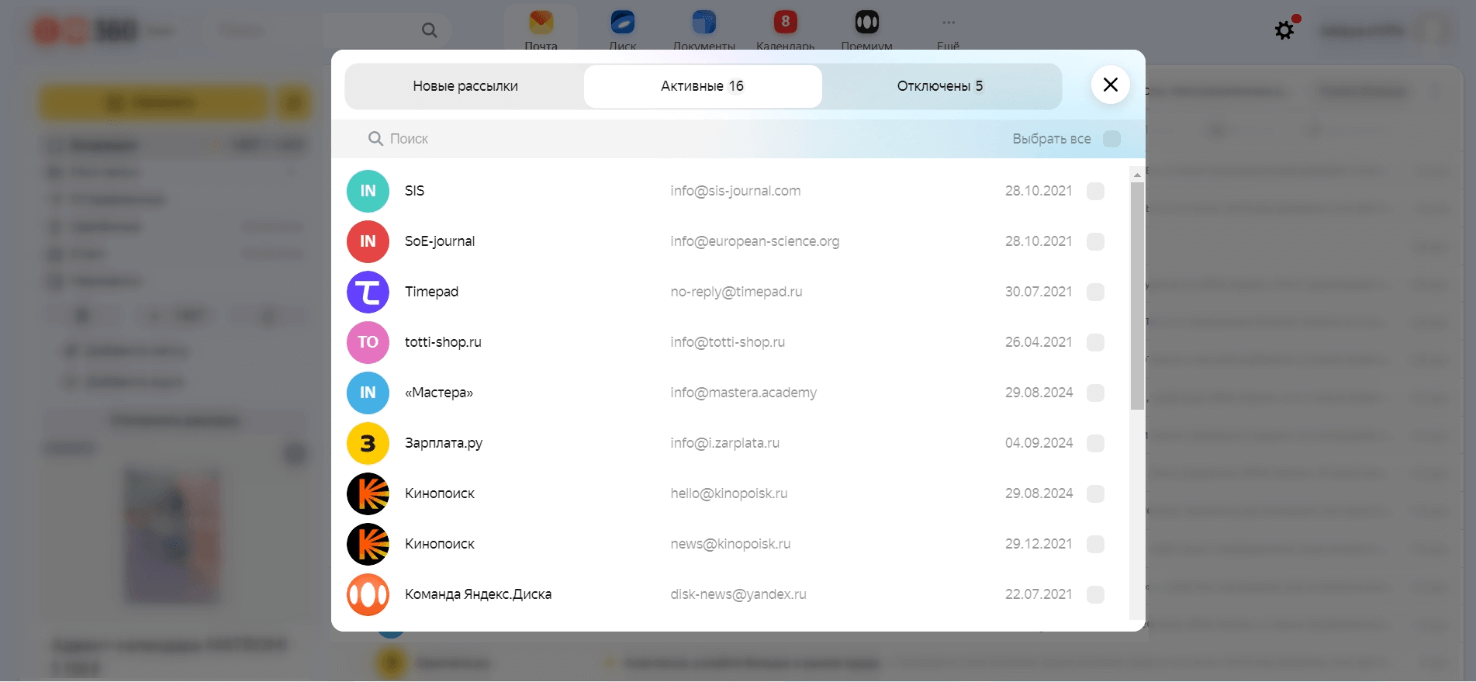Screen dimensions: 1476x682
Task: Switch to the Отключены 5 tab
Action: (x=940, y=86)
